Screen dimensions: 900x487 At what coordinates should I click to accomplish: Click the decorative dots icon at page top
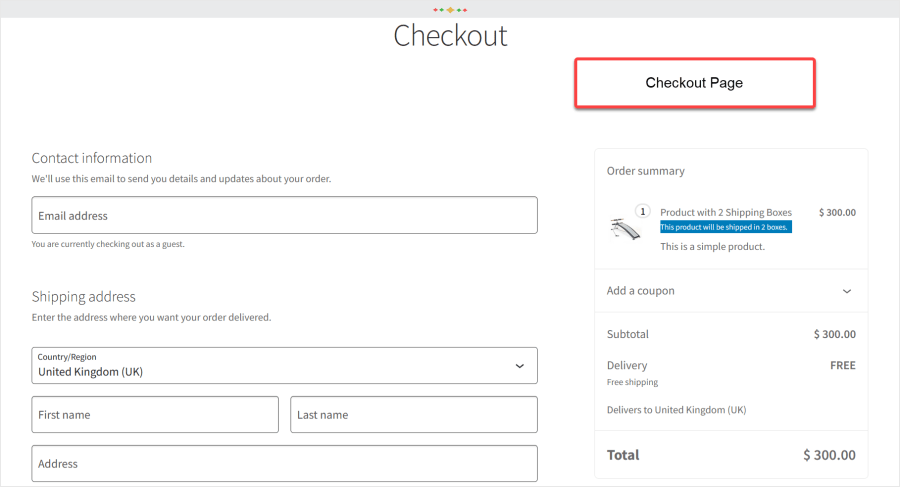click(x=450, y=10)
